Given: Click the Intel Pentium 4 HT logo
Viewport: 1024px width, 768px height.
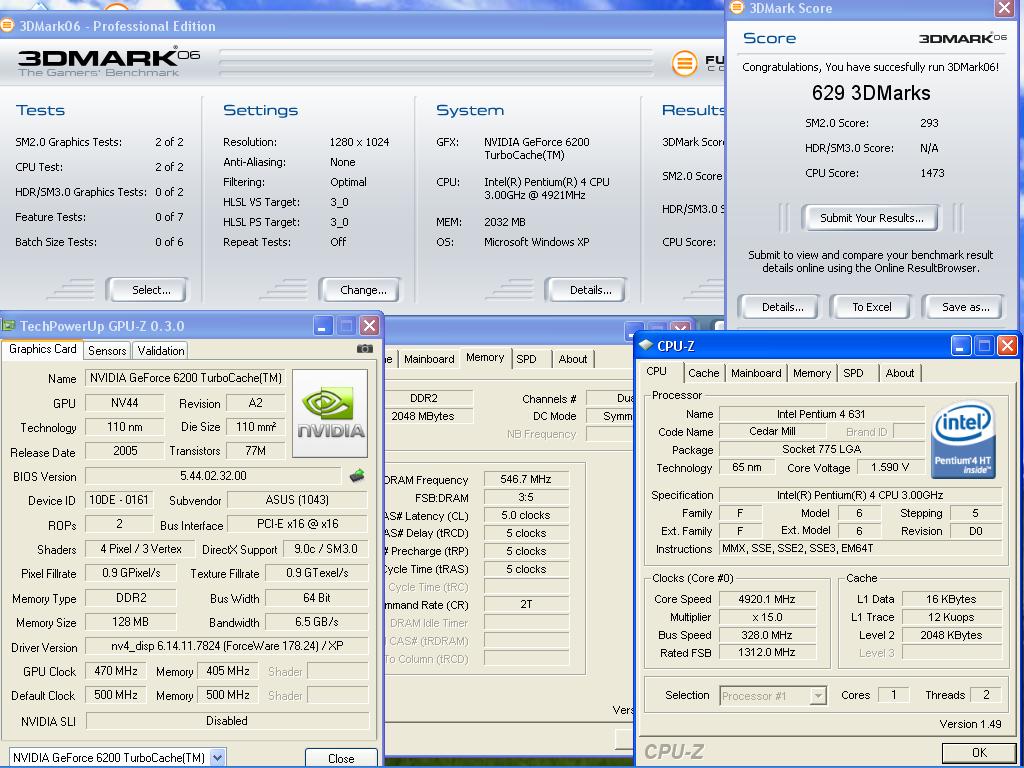Looking at the screenshot, I should pyautogui.click(x=963, y=439).
